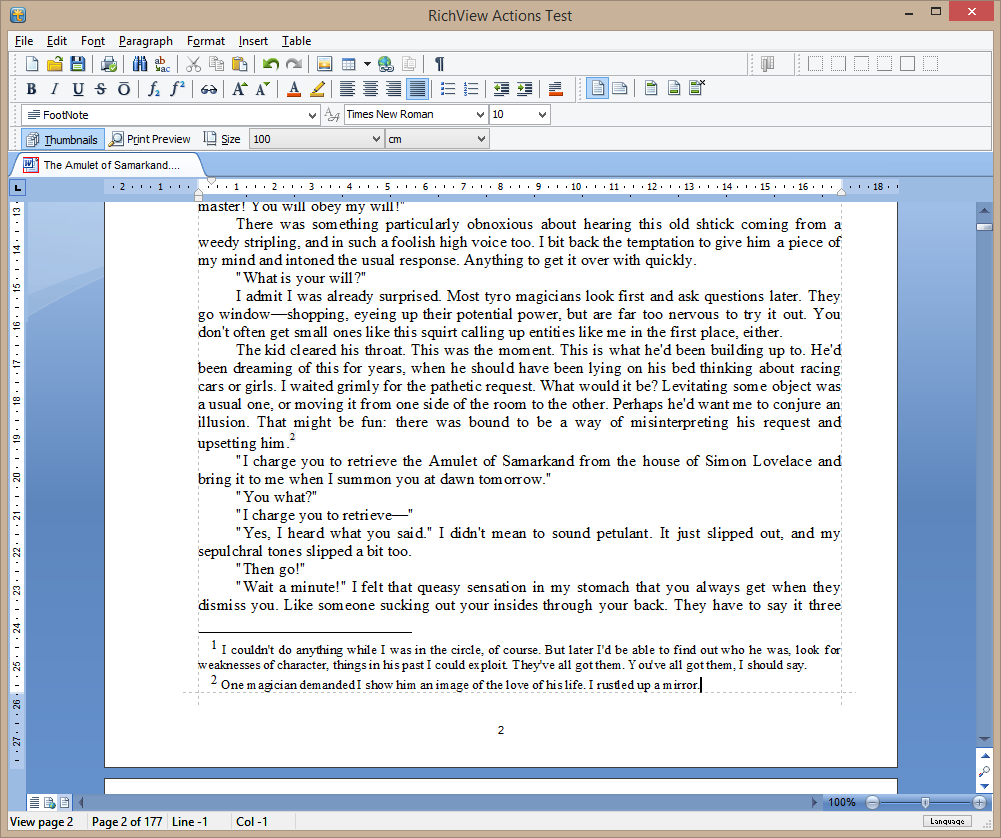1001x838 pixels.
Task: Zoom out with the minus button
Action: click(x=872, y=802)
